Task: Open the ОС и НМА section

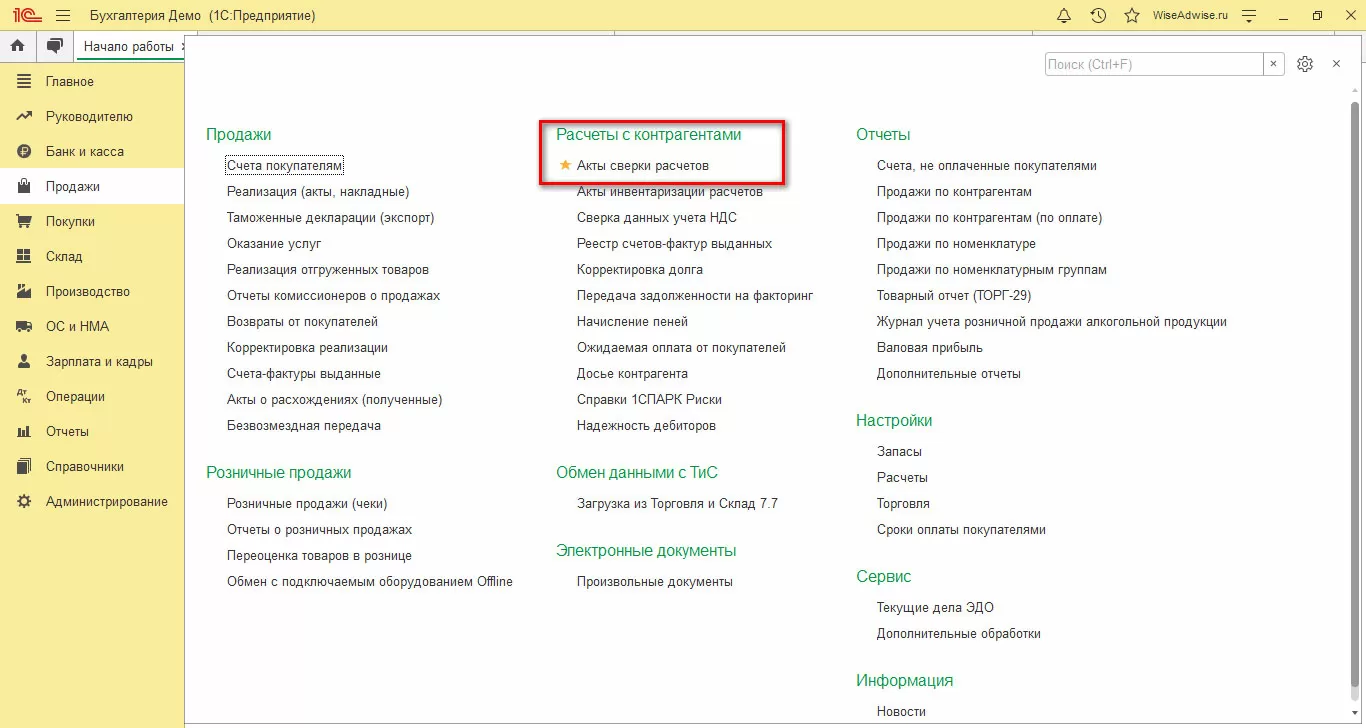Action: [x=92, y=326]
